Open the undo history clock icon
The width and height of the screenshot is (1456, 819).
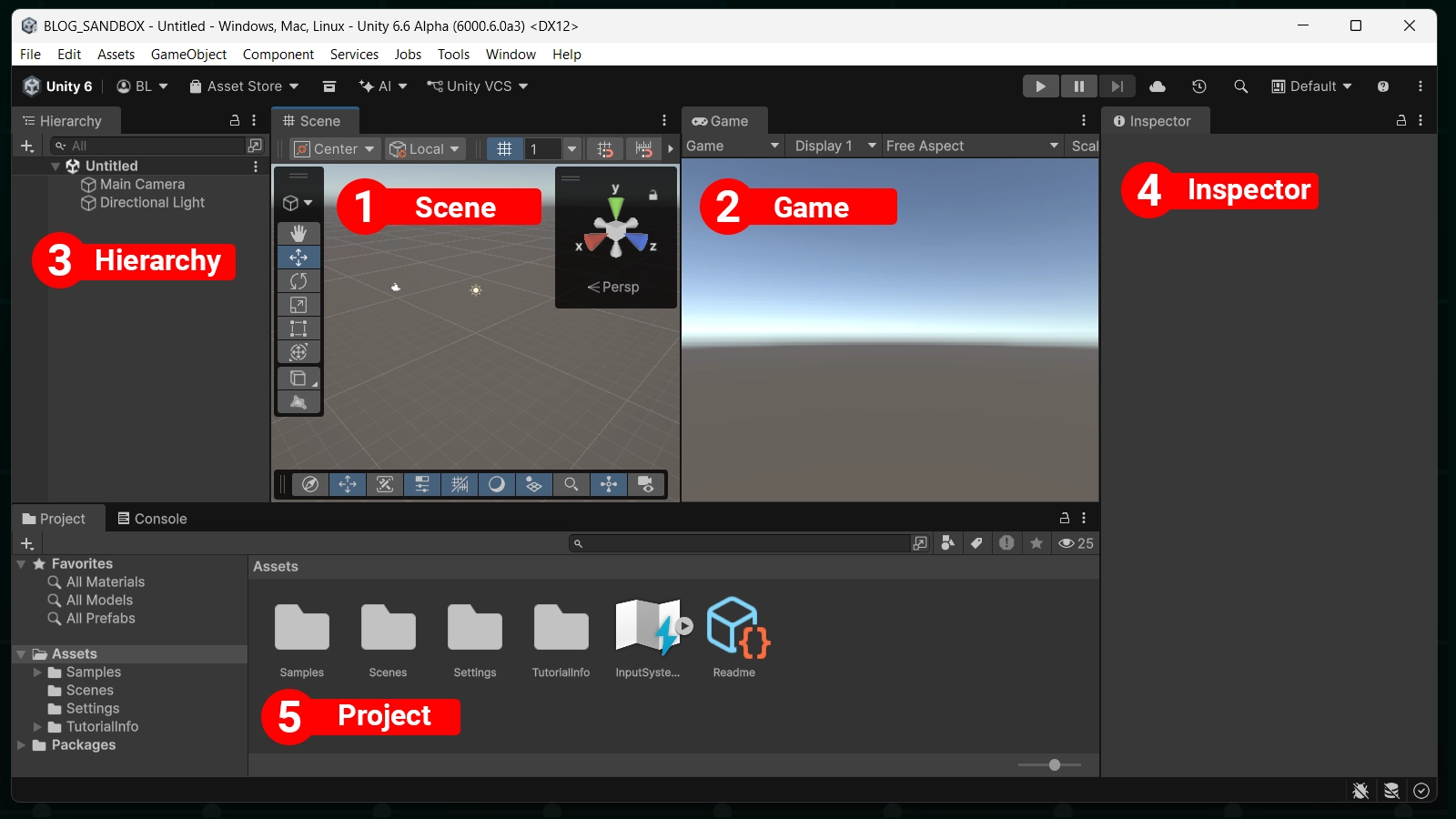coord(1199,86)
